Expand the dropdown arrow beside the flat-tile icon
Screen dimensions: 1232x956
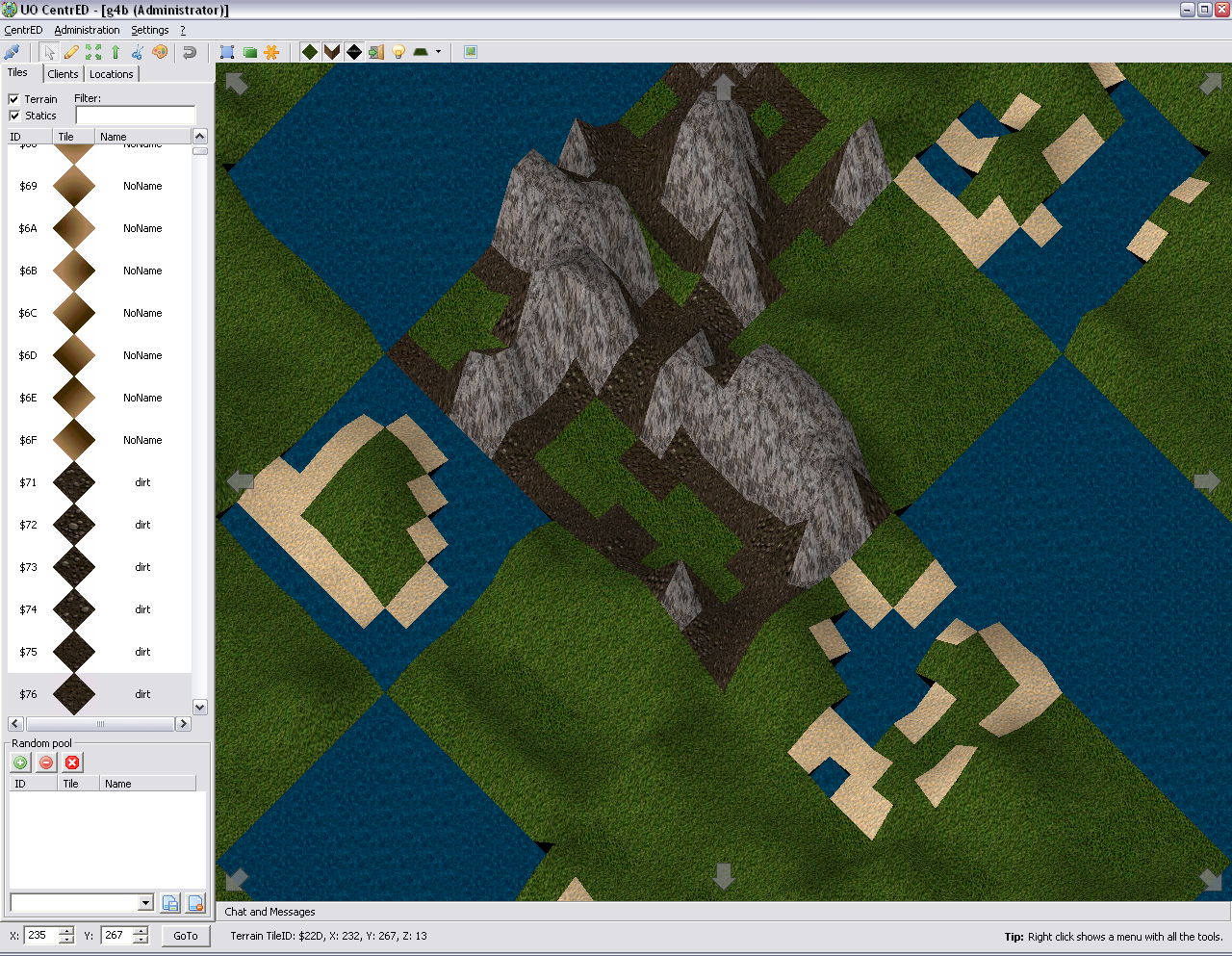tap(438, 52)
